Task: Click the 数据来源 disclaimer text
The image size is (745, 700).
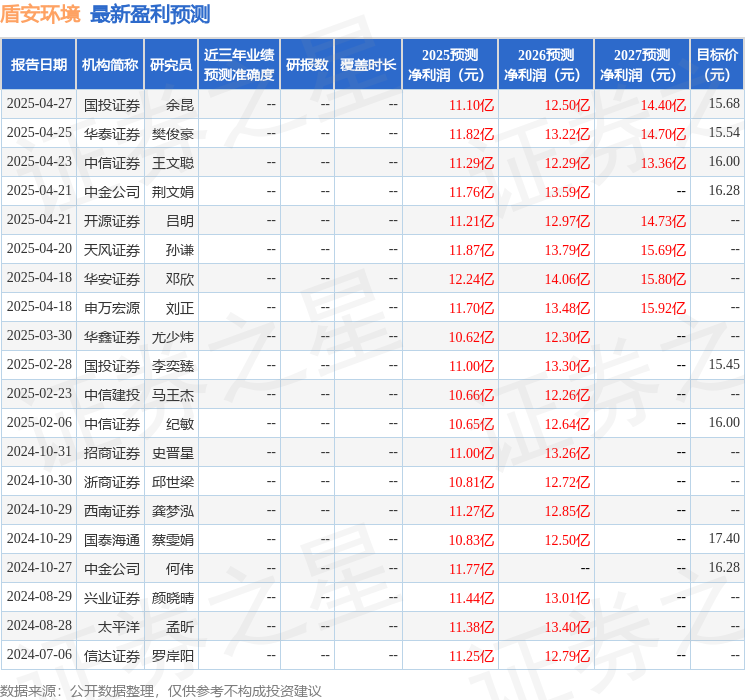Action: coord(161,690)
